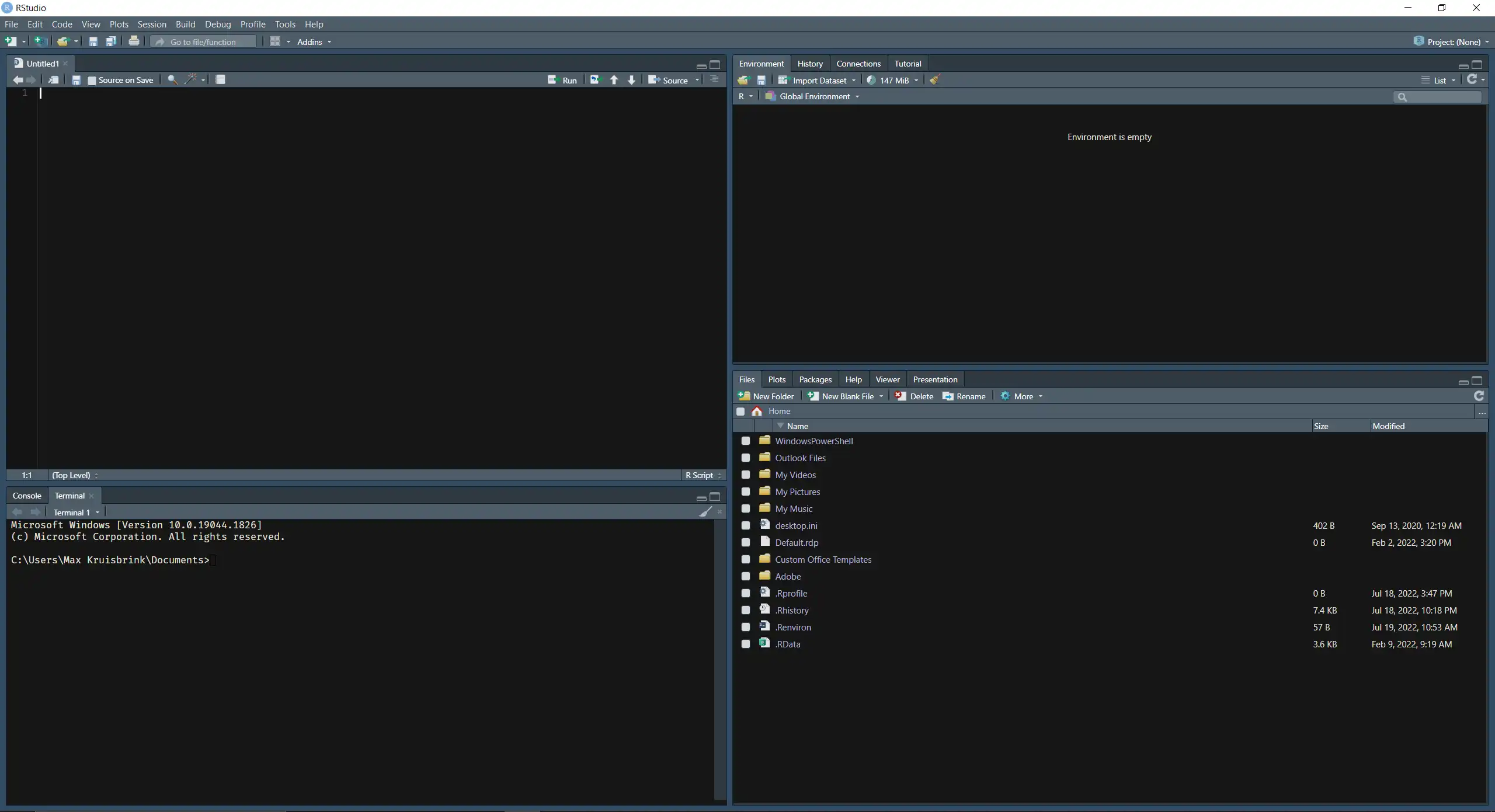
Task: Select checkbox for .RData
Action: (746, 644)
